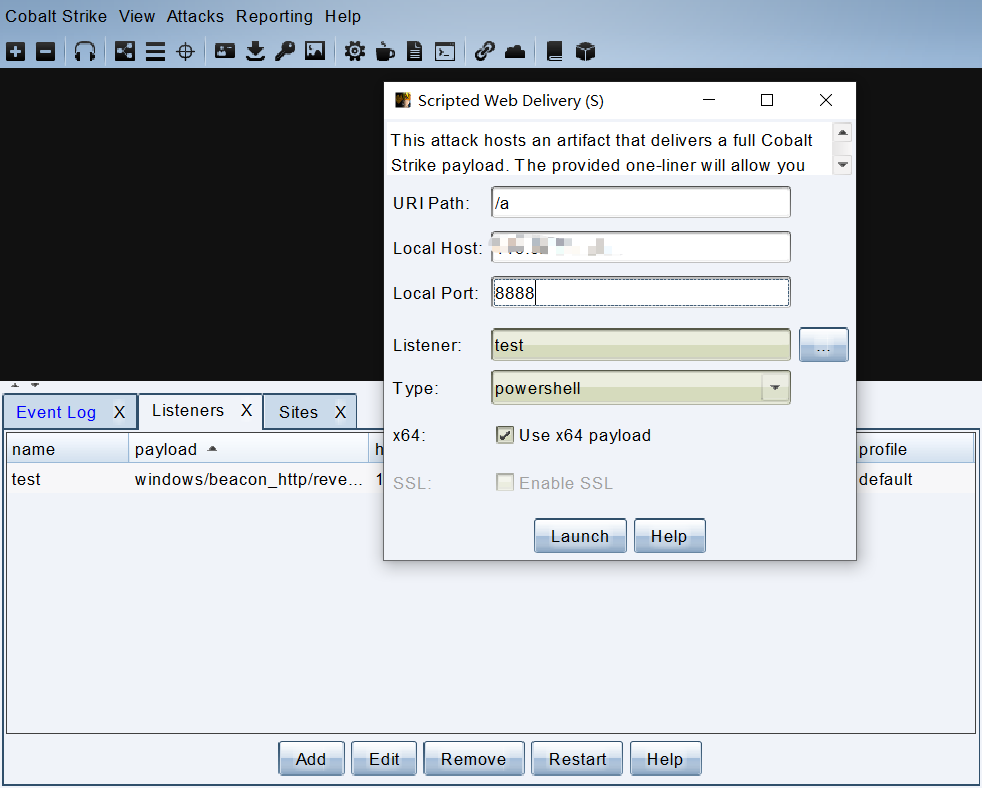Click the document Office macro icon
Image resolution: width=982 pixels, height=788 pixels.
(x=415, y=51)
